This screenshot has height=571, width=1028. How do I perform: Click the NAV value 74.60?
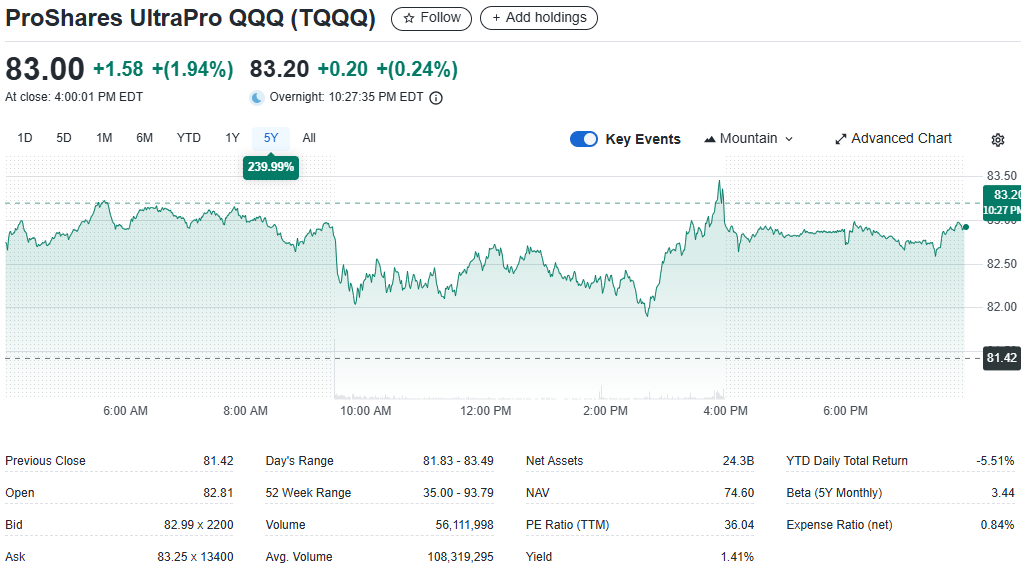point(739,493)
